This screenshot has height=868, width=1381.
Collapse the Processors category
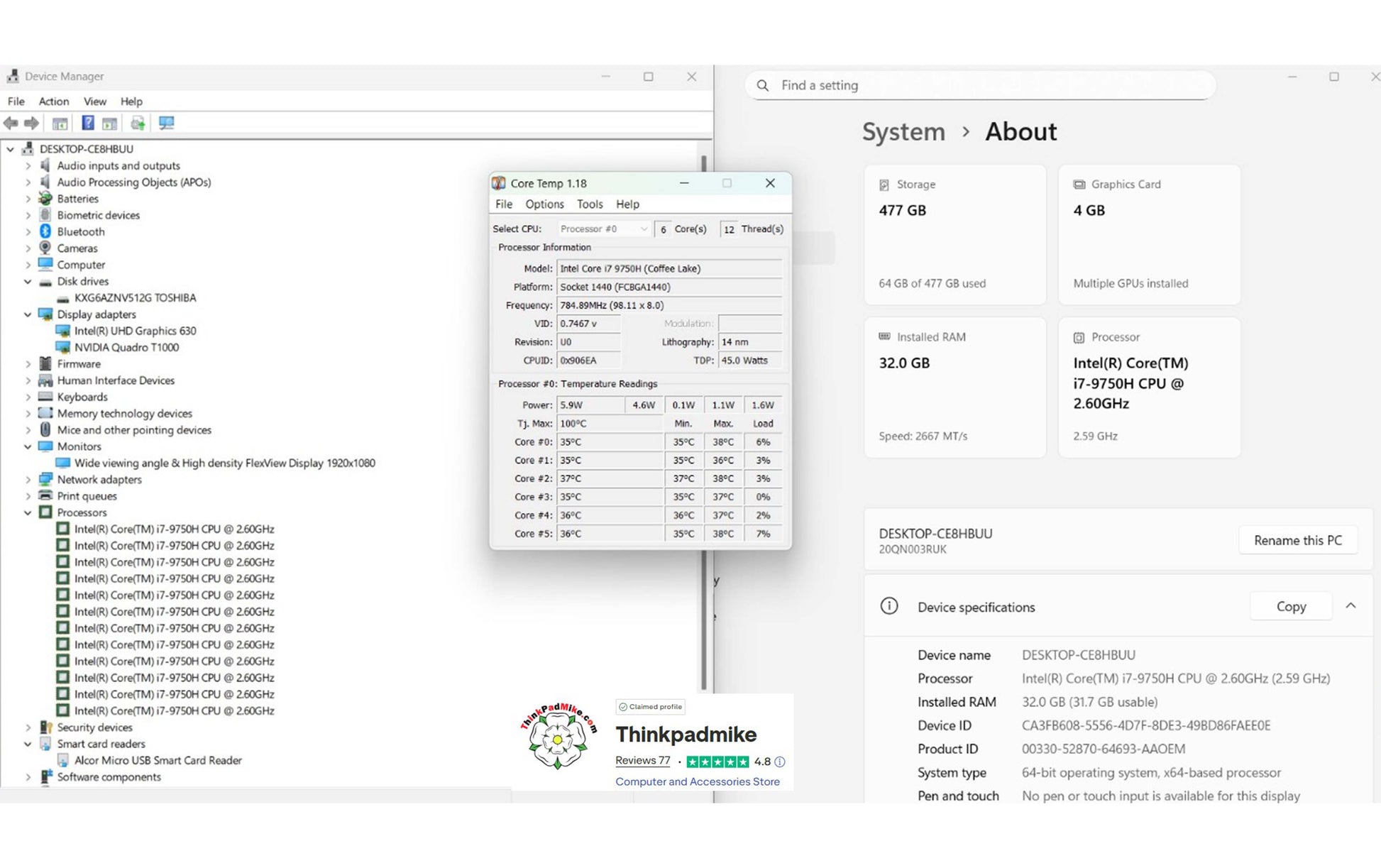[x=28, y=512]
